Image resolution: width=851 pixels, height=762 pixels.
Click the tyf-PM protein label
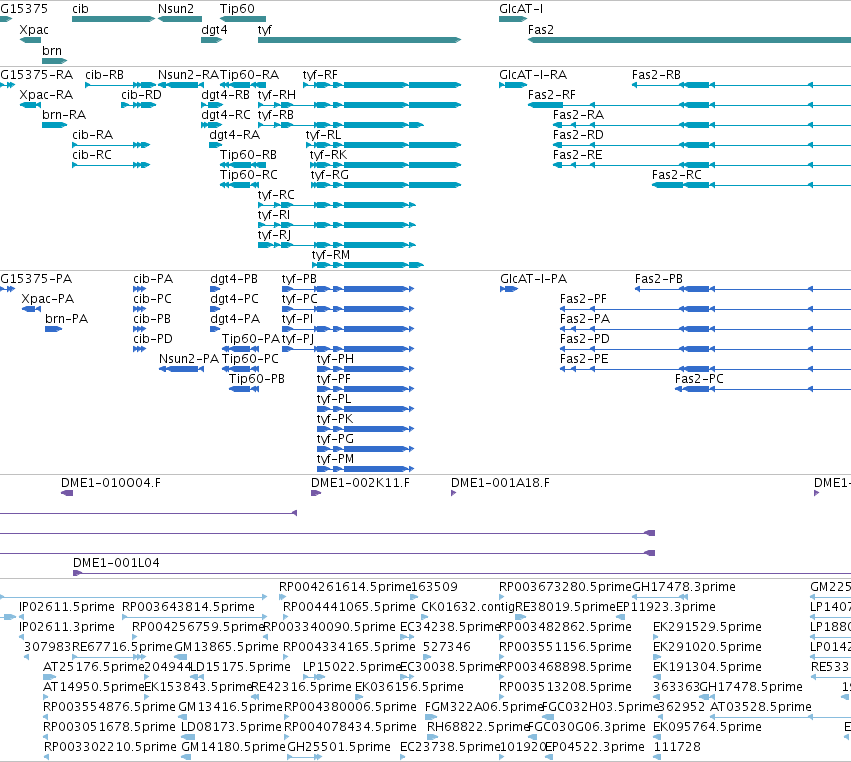tap(335, 459)
